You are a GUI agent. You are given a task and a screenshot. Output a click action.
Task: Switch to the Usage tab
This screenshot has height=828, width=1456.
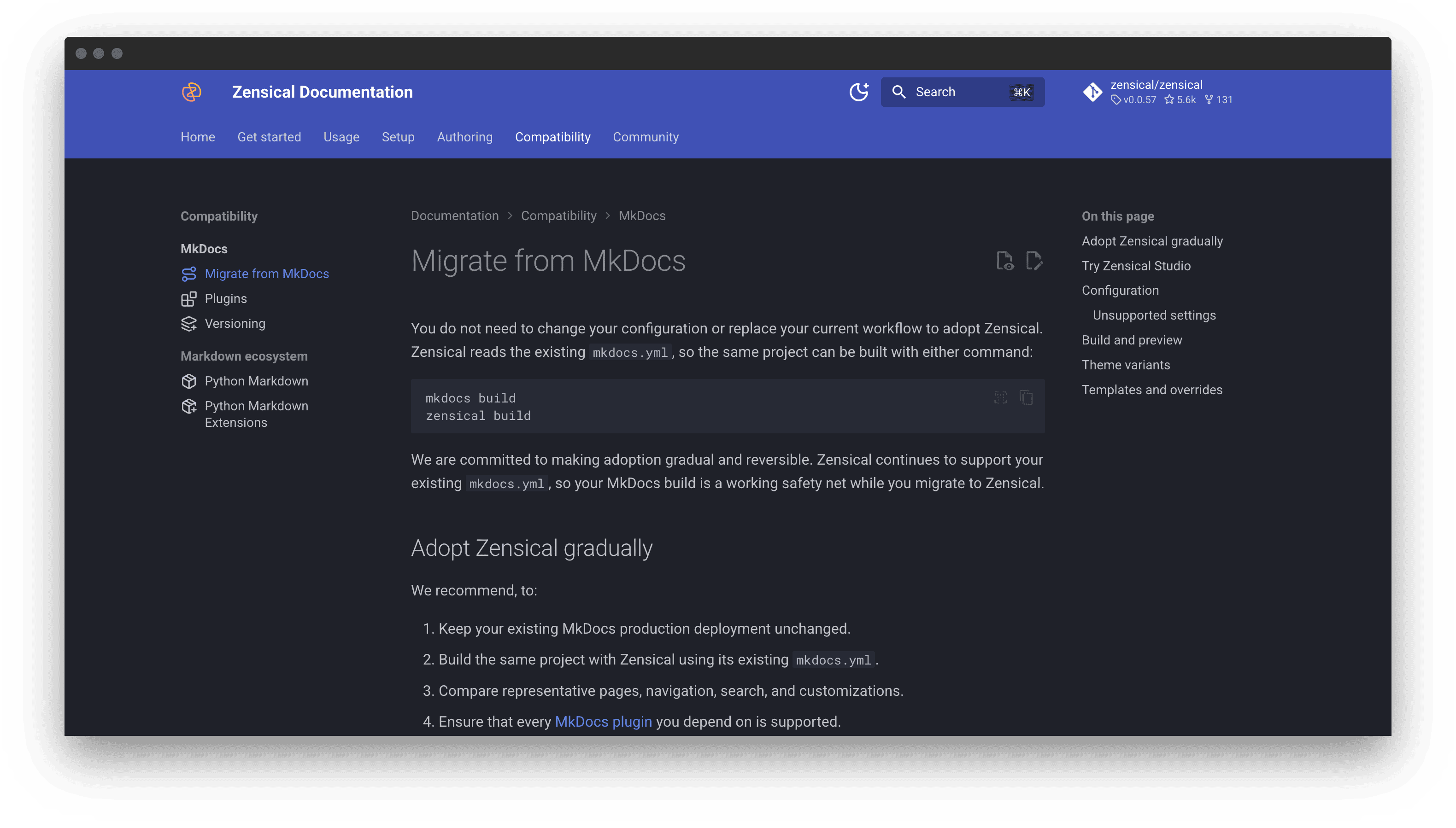click(x=341, y=137)
